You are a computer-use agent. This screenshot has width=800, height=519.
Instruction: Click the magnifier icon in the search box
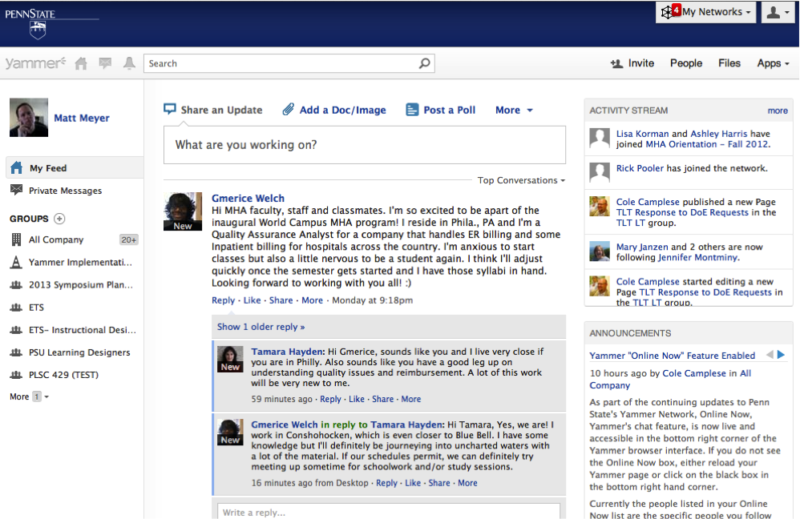coord(425,64)
